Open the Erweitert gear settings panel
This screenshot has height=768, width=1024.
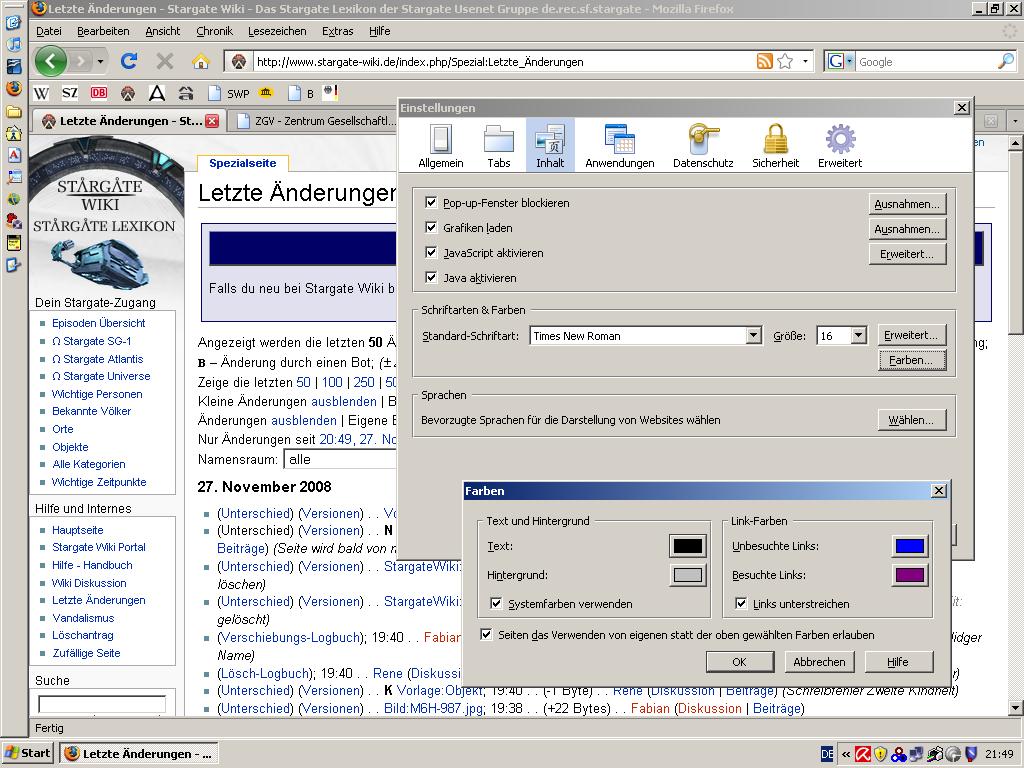pyautogui.click(x=839, y=146)
